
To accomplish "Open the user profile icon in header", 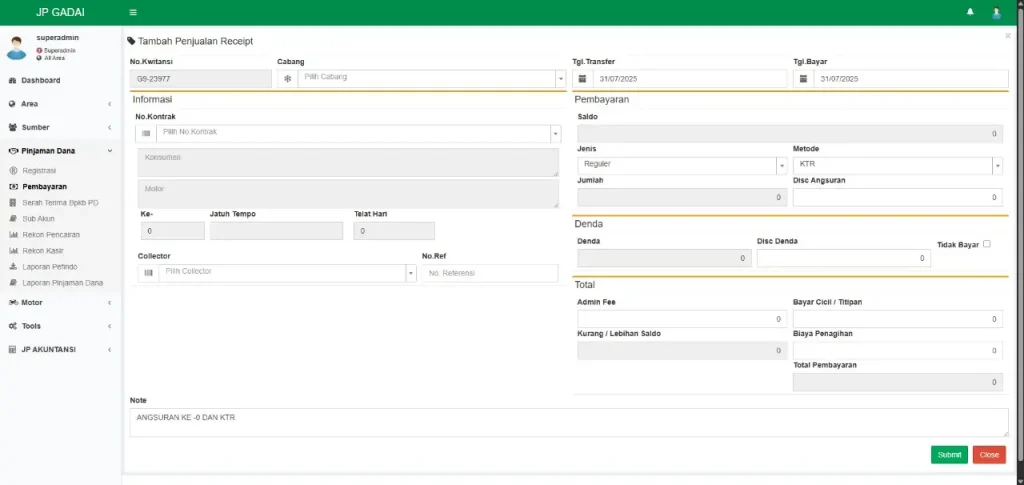I will [x=997, y=12].
